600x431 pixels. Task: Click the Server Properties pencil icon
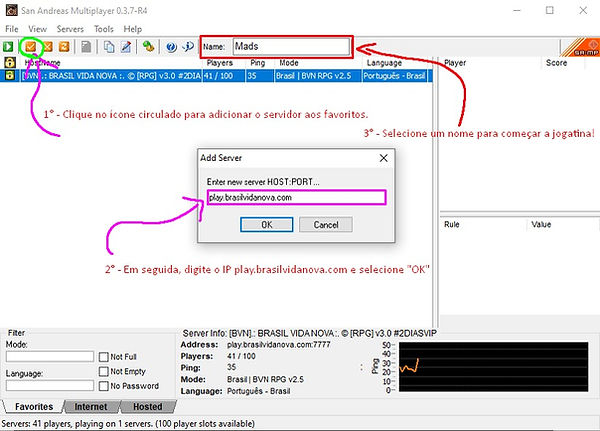pyautogui.click(x=126, y=47)
